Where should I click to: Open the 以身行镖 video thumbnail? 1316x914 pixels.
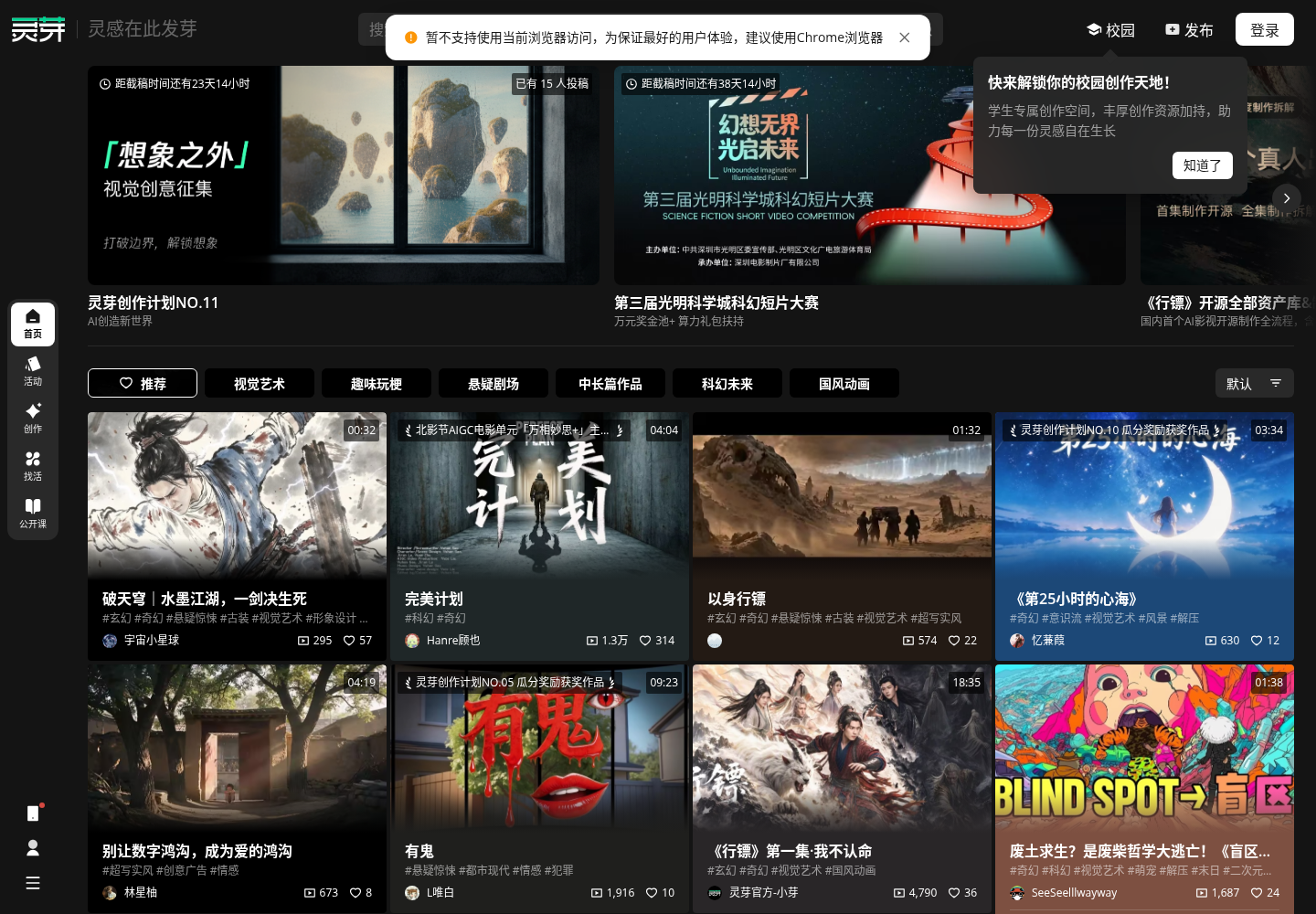[842, 494]
